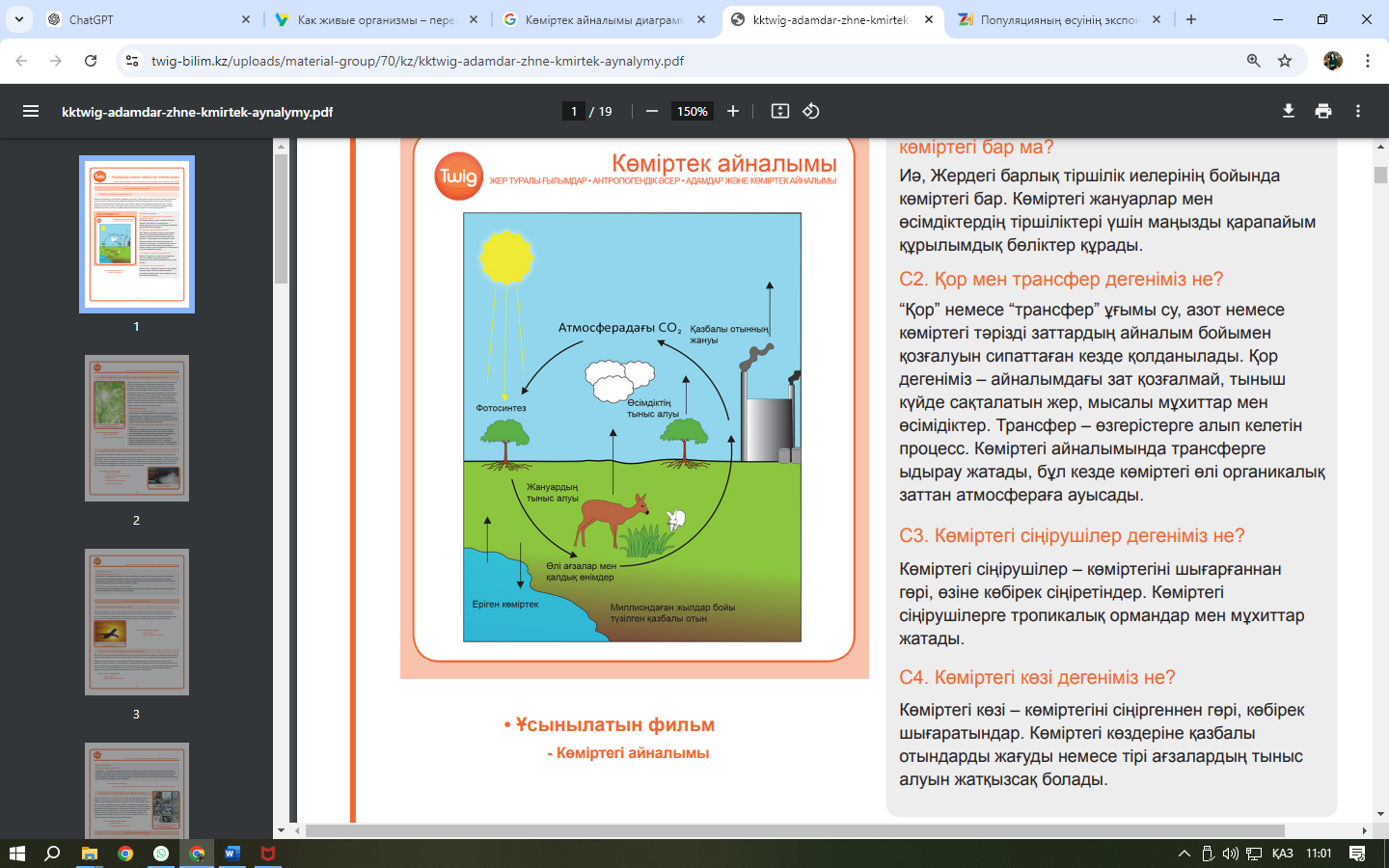Go back in browser history
Viewport: 1389px width, 868px height.
click(x=21, y=61)
